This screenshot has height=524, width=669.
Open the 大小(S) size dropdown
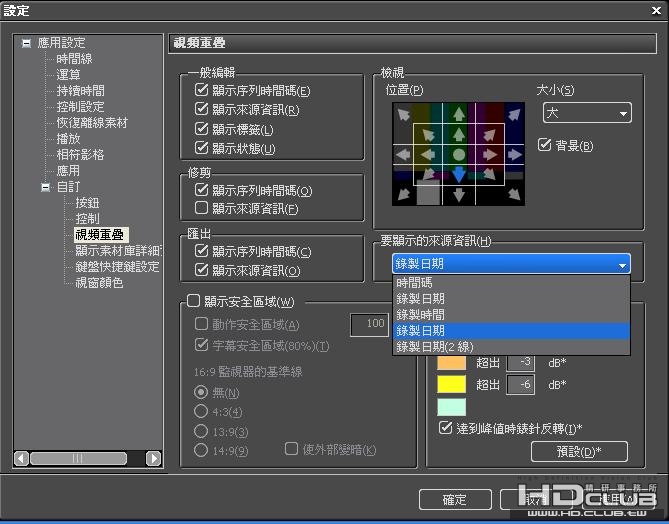pyautogui.click(x=587, y=113)
